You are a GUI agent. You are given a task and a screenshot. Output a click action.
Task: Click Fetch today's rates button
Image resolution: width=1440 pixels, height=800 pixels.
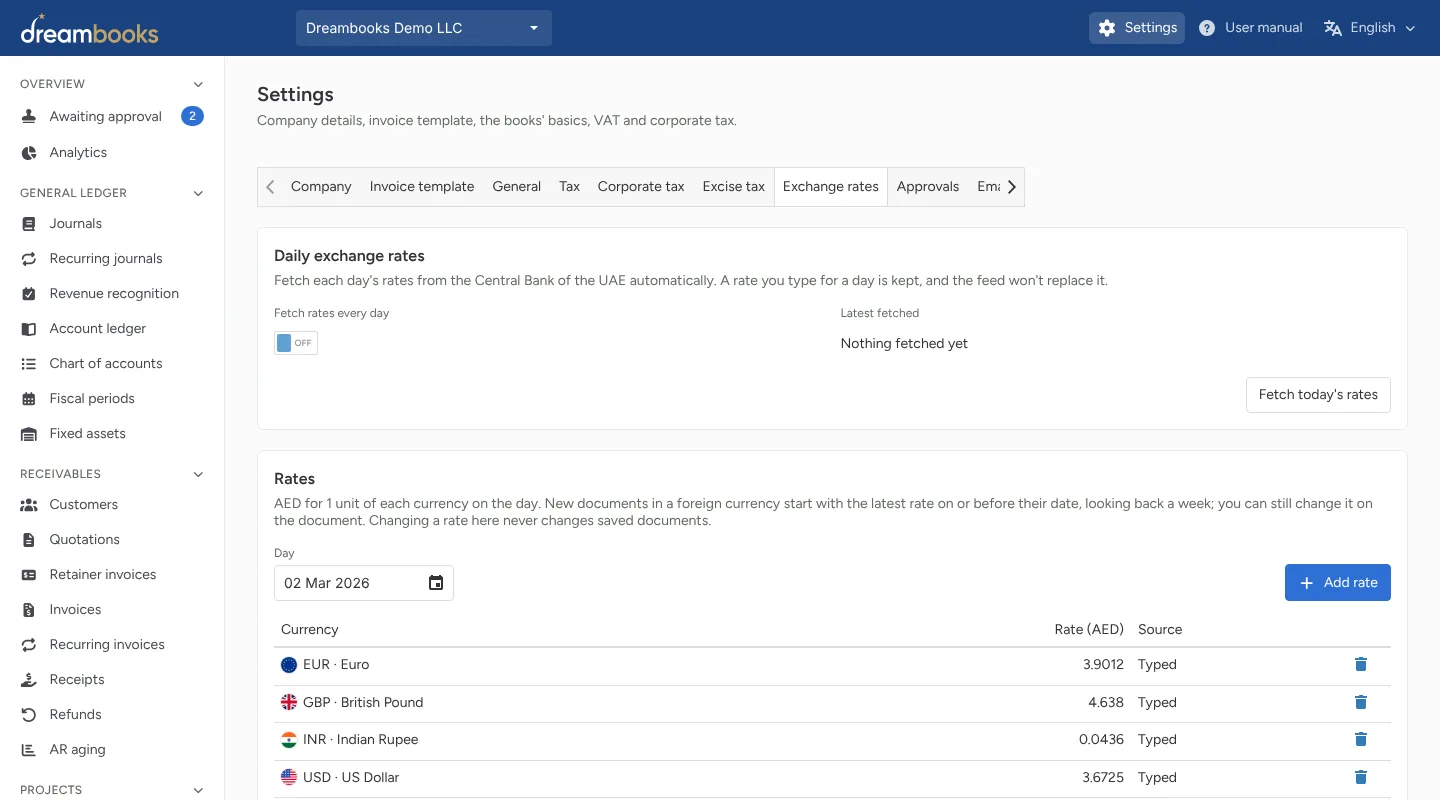1318,394
